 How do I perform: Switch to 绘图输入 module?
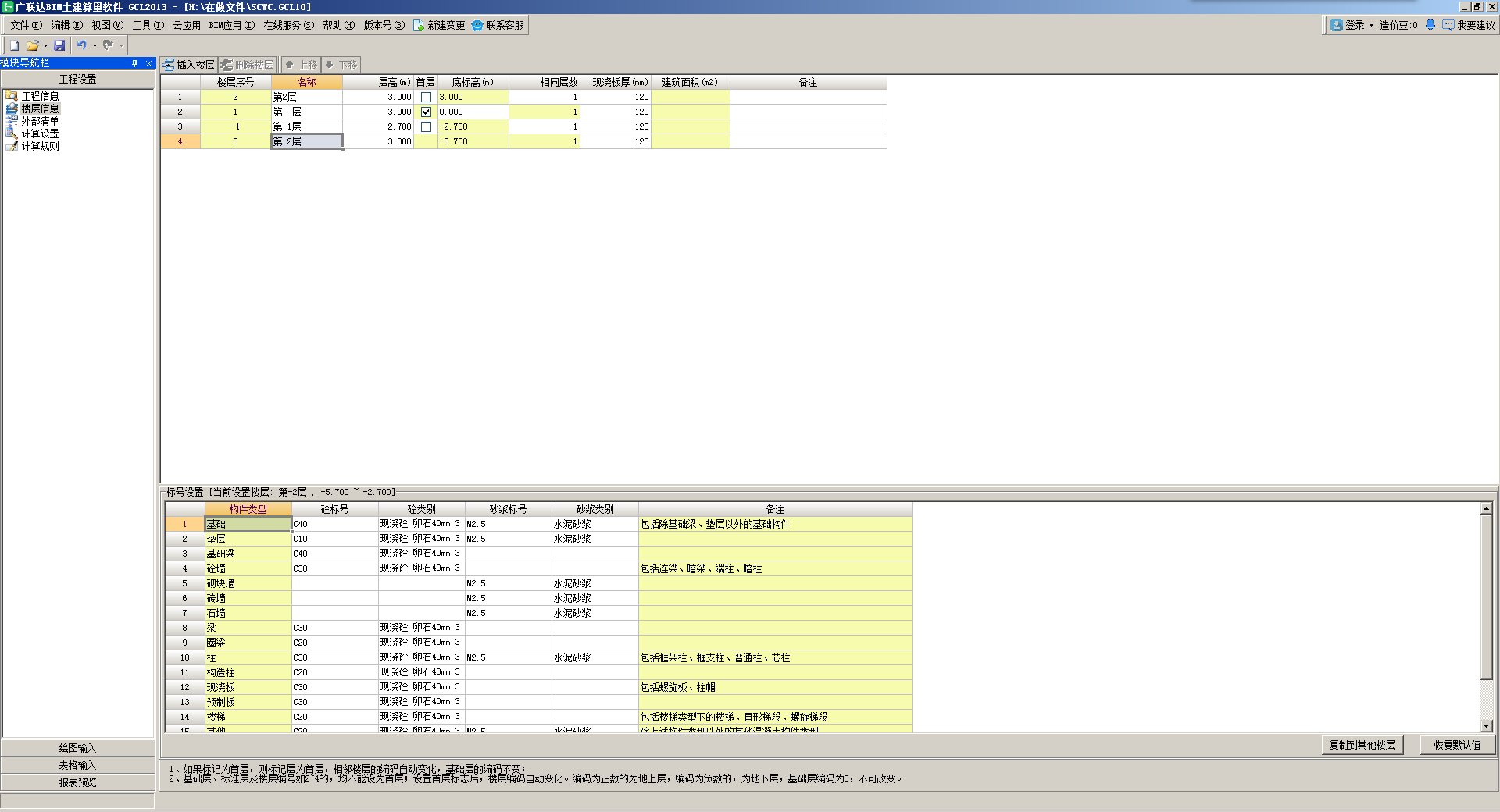[77, 748]
